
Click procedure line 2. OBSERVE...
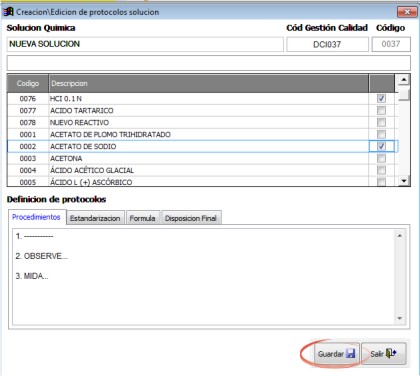click(x=42, y=256)
